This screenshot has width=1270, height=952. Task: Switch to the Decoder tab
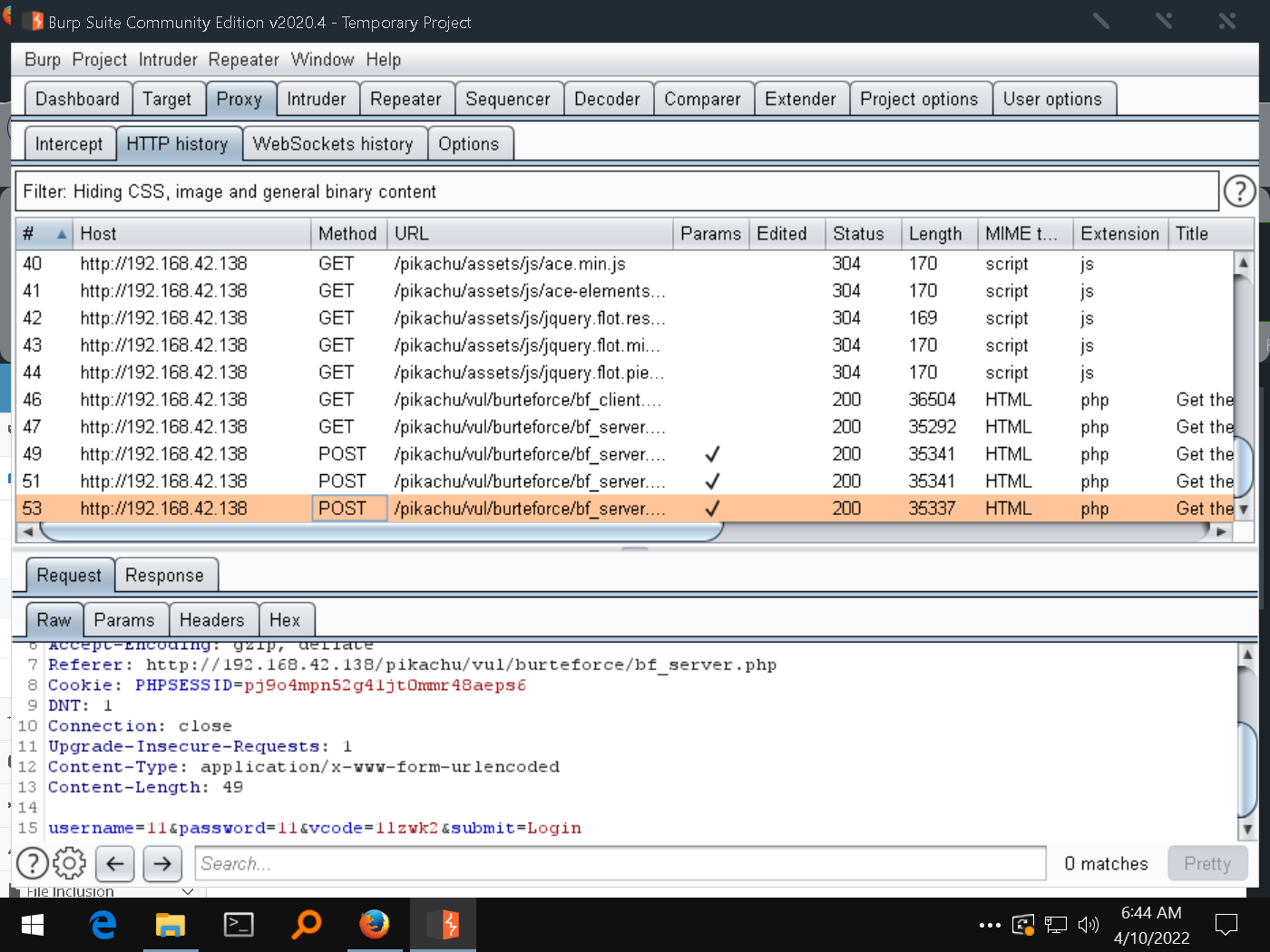click(x=607, y=99)
